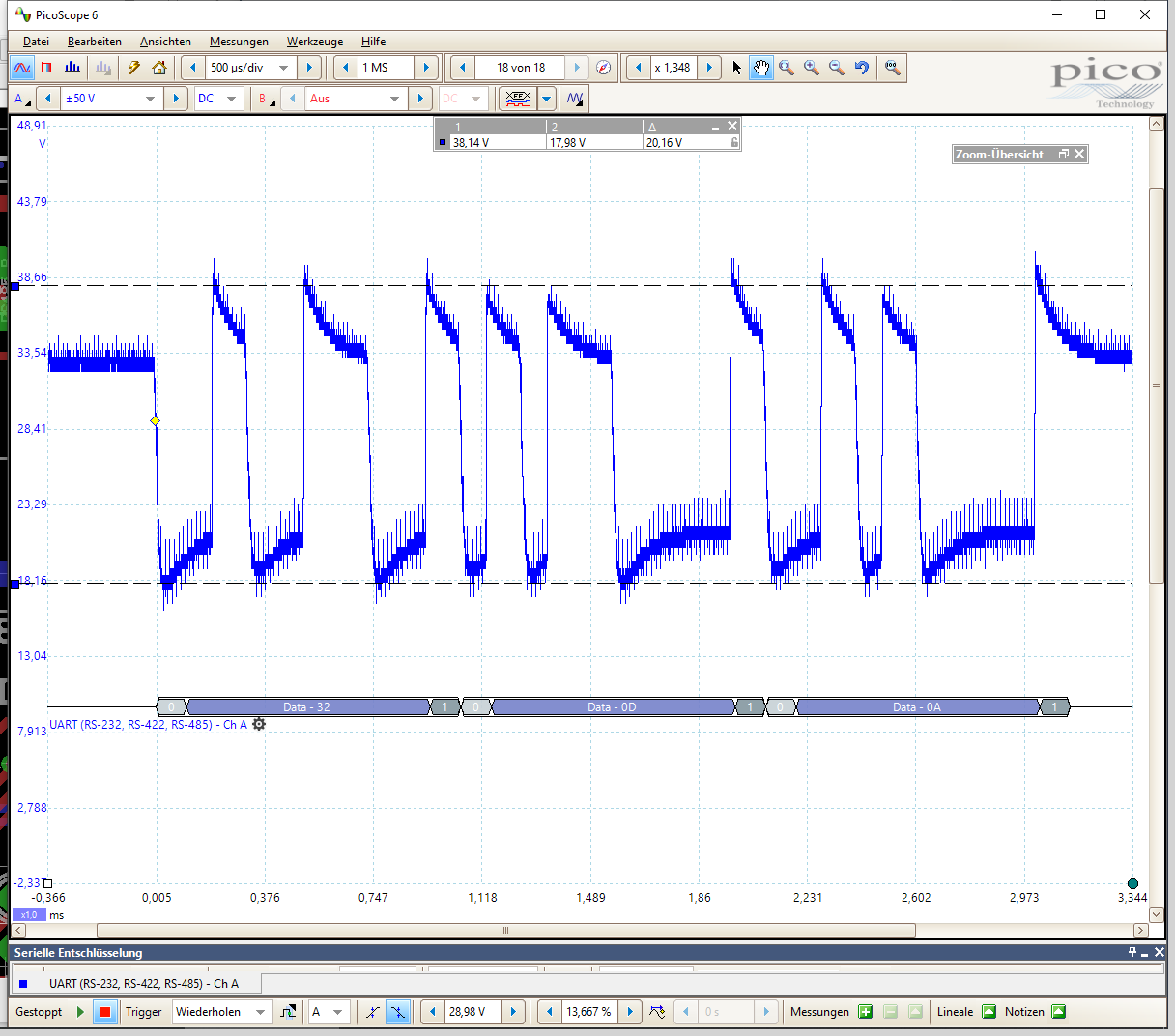The image size is (1175, 1036).
Task: Click the trigger threshold 28,98 V field
Action: click(x=473, y=1012)
